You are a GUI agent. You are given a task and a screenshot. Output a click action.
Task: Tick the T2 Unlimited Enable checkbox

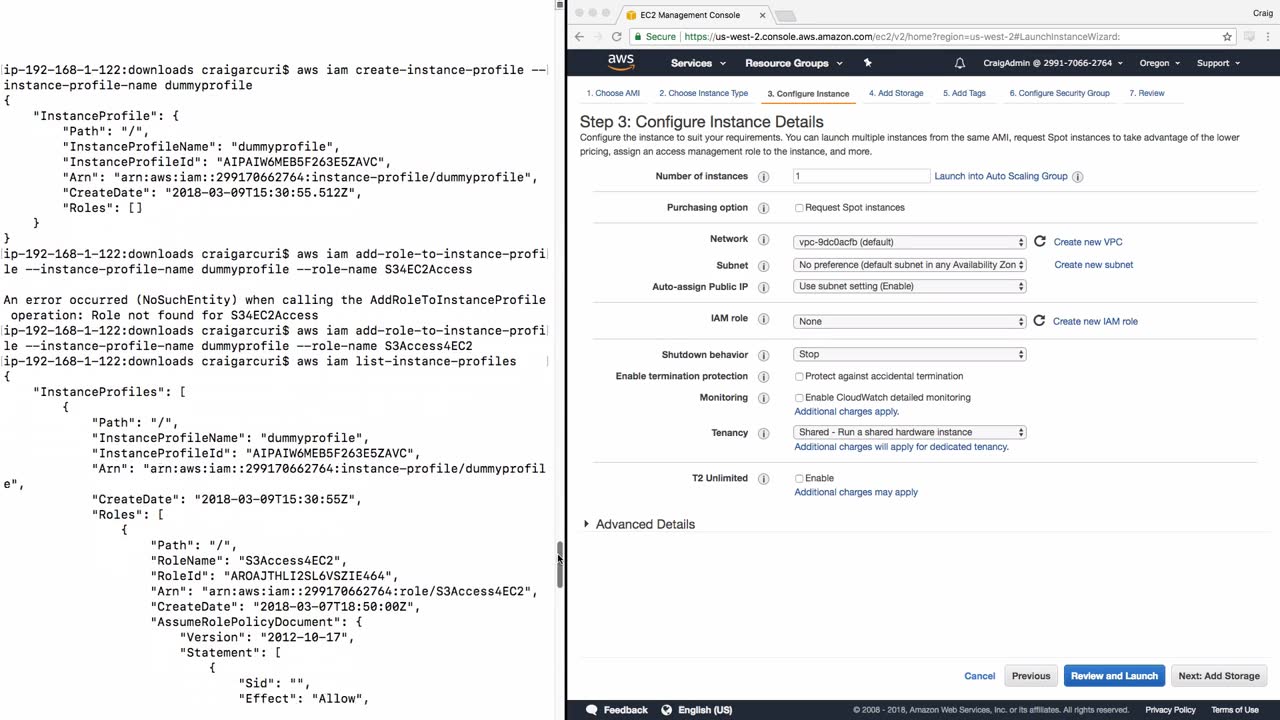pos(799,479)
